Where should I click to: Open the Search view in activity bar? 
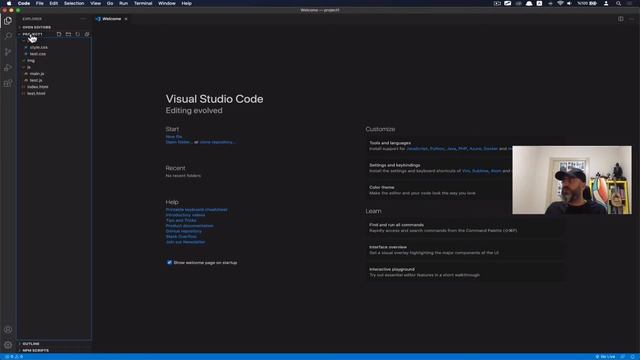[x=8, y=36]
